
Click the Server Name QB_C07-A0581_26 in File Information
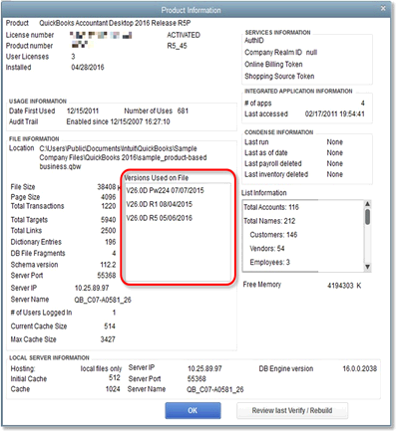pos(103,300)
